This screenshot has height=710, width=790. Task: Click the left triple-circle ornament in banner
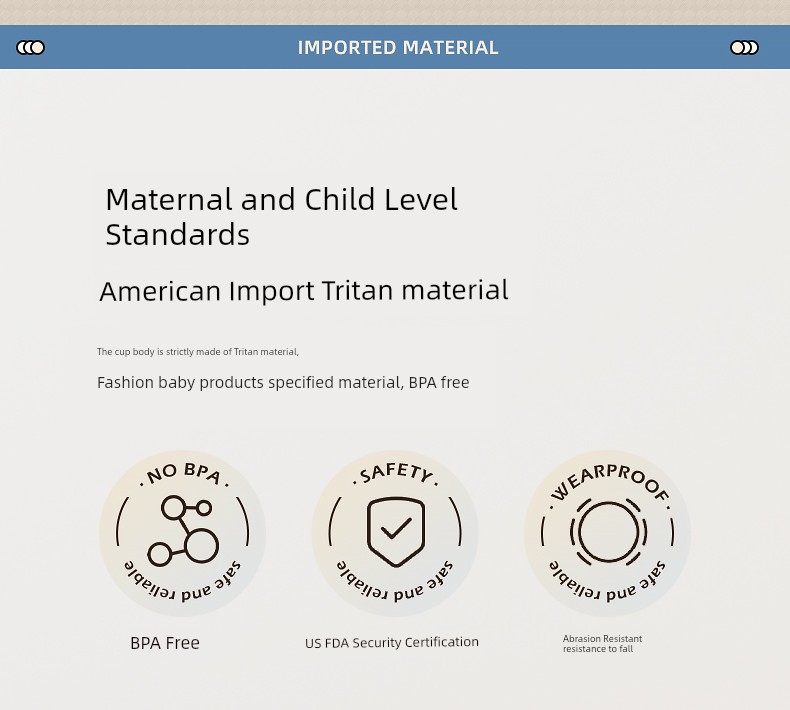[31, 47]
